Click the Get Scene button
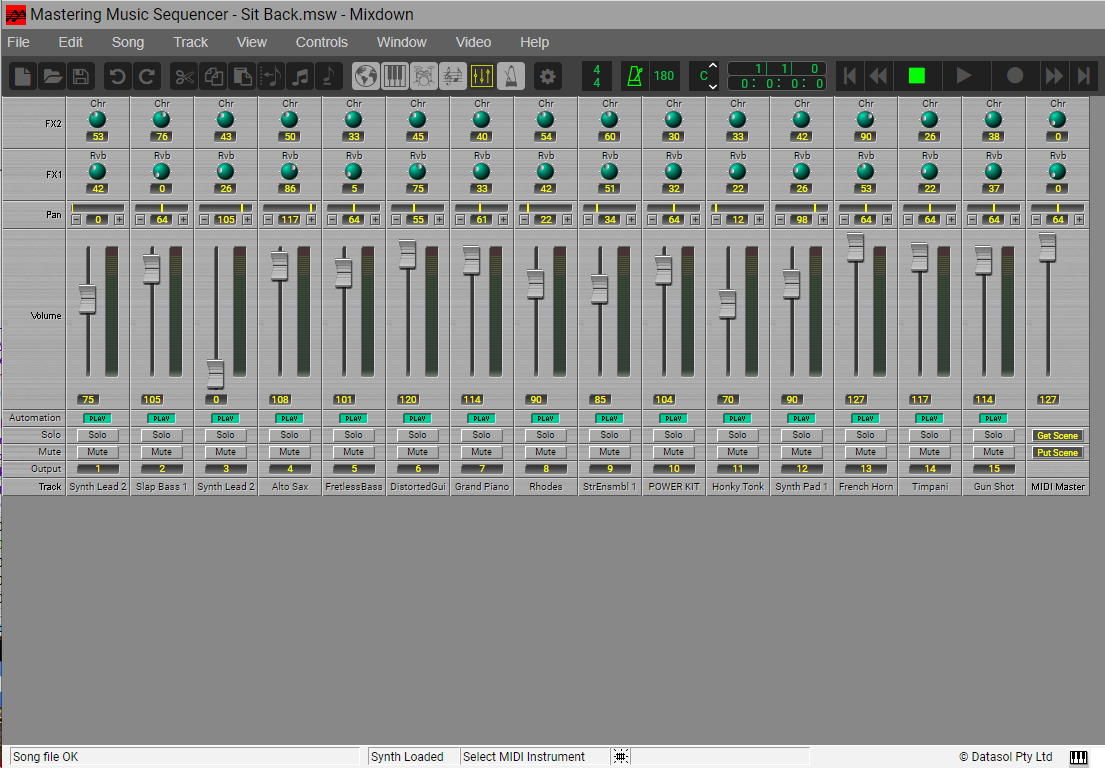Image resolution: width=1105 pixels, height=768 pixels. [x=1057, y=435]
